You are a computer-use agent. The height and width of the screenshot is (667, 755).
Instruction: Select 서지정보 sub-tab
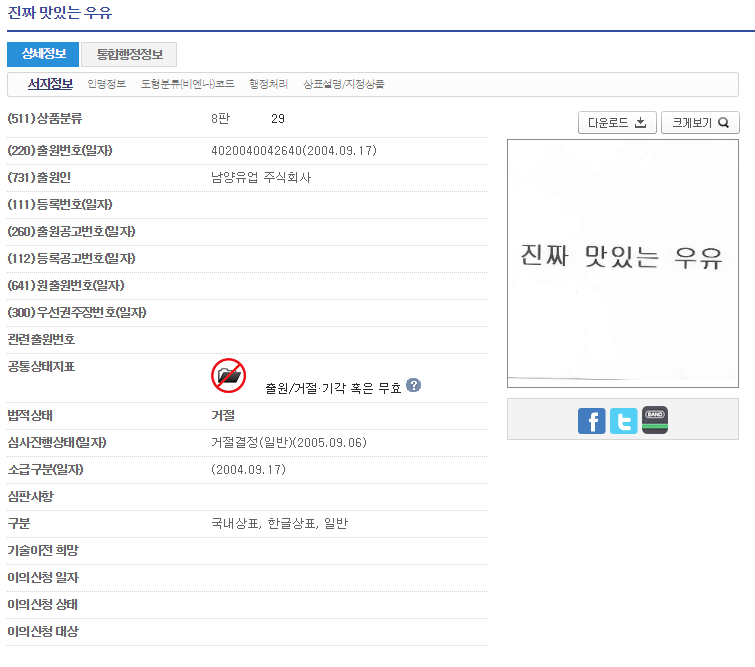pos(50,84)
